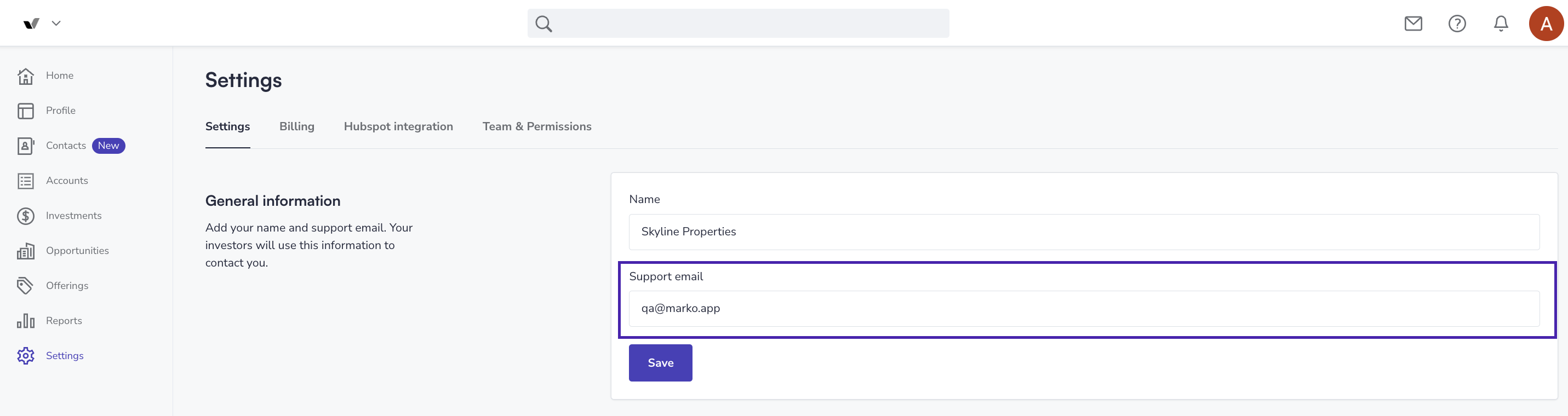
Task: Click the Support email label
Action: [666, 276]
